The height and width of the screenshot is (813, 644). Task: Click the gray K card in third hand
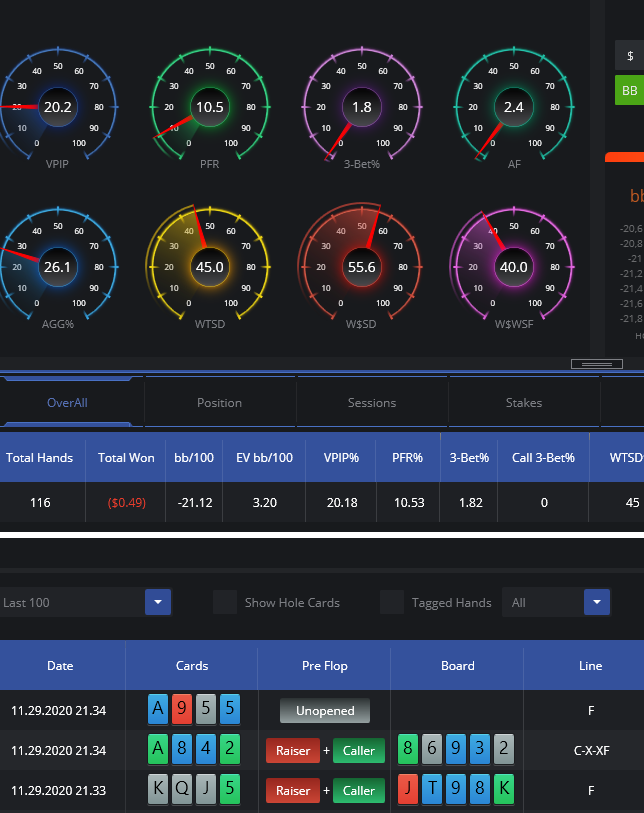(158, 789)
